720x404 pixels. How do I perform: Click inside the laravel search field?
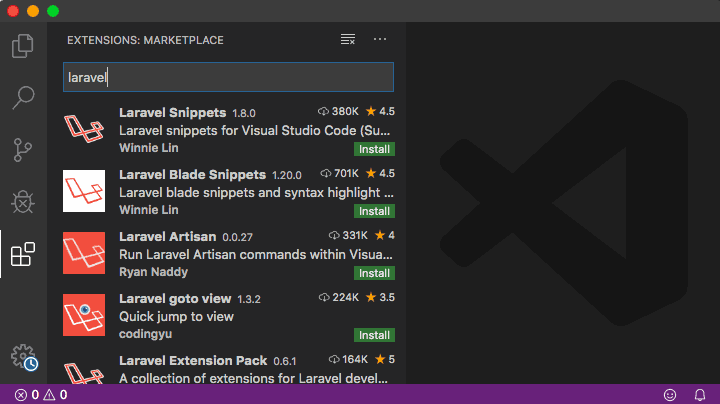[228, 77]
